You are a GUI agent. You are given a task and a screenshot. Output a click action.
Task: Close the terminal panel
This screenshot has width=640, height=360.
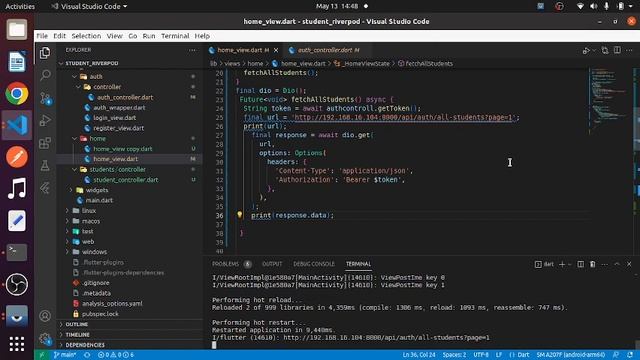(629, 264)
